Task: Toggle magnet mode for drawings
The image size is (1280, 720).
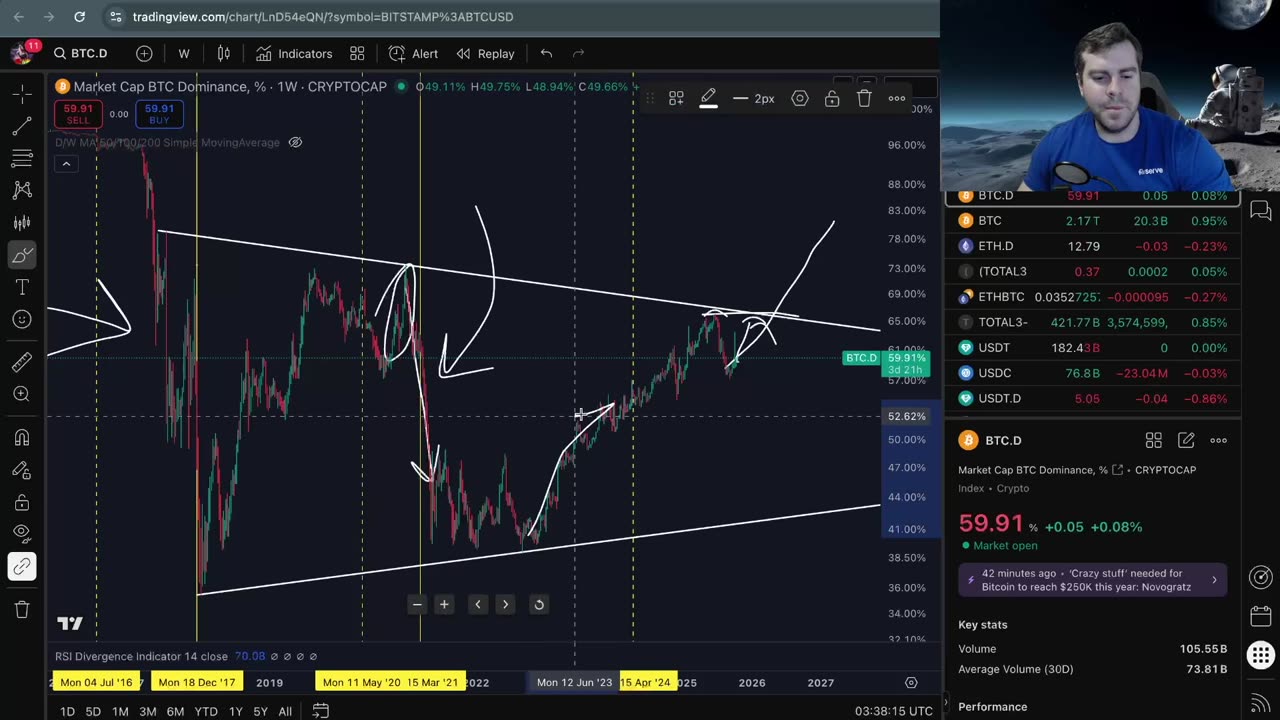Action: coord(22,437)
